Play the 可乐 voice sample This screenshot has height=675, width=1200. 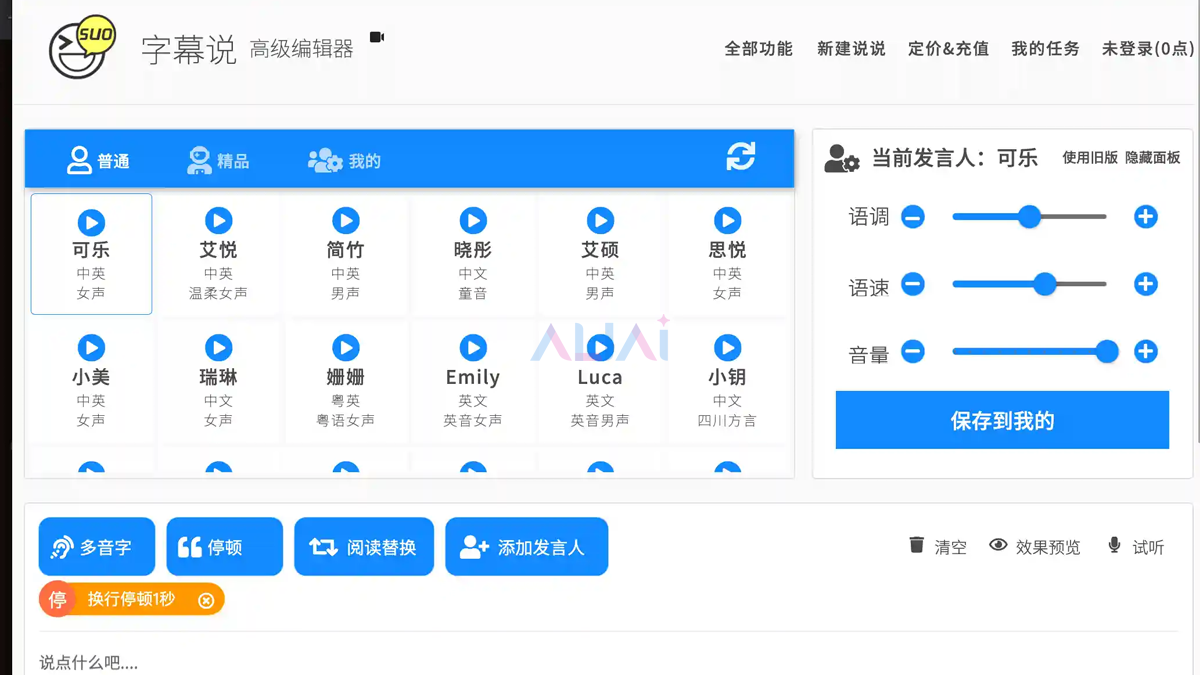91,222
